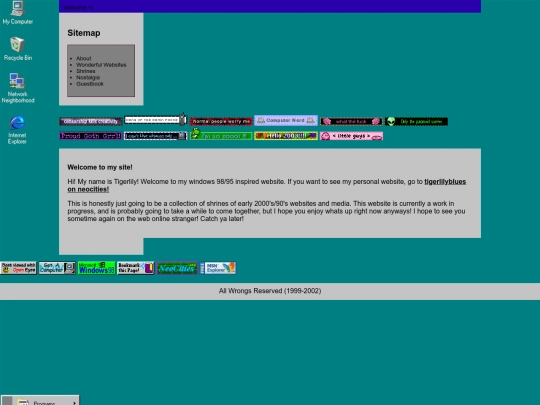540x405 pixels.
Task: Click the 'censorship kills creativity' blinkie
Action: 91,121
